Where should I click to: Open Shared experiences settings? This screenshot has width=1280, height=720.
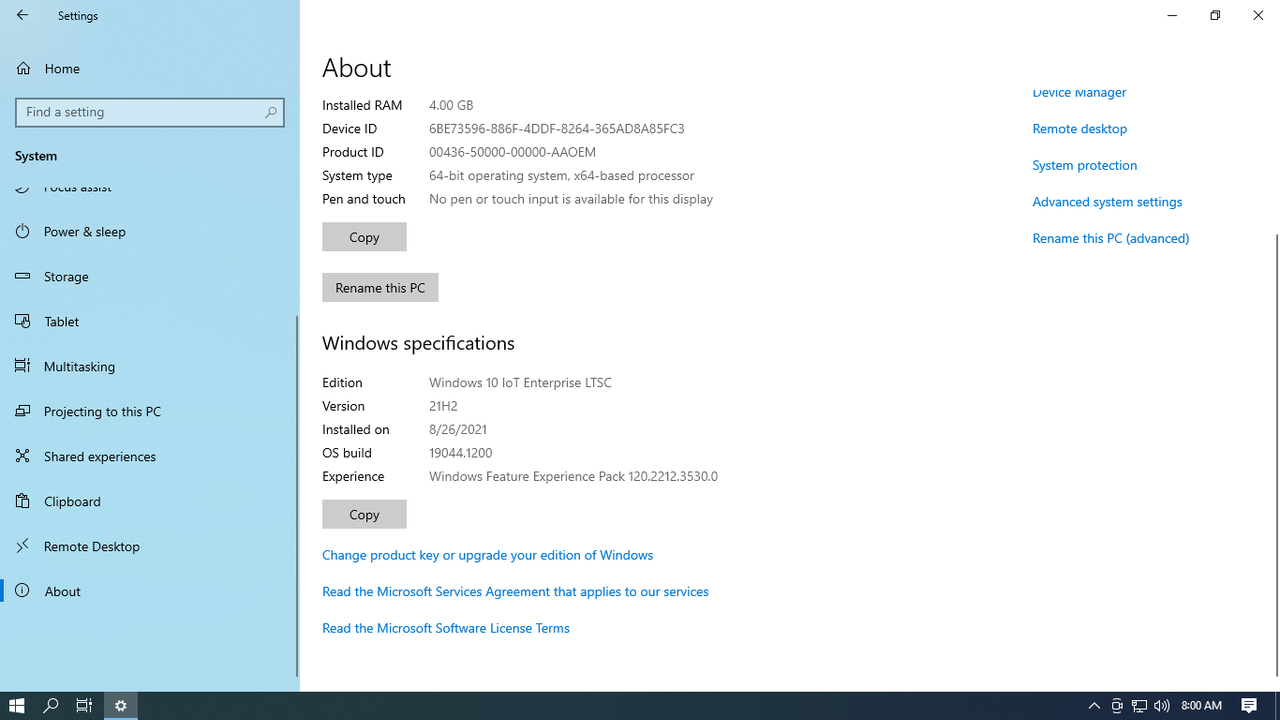149,456
